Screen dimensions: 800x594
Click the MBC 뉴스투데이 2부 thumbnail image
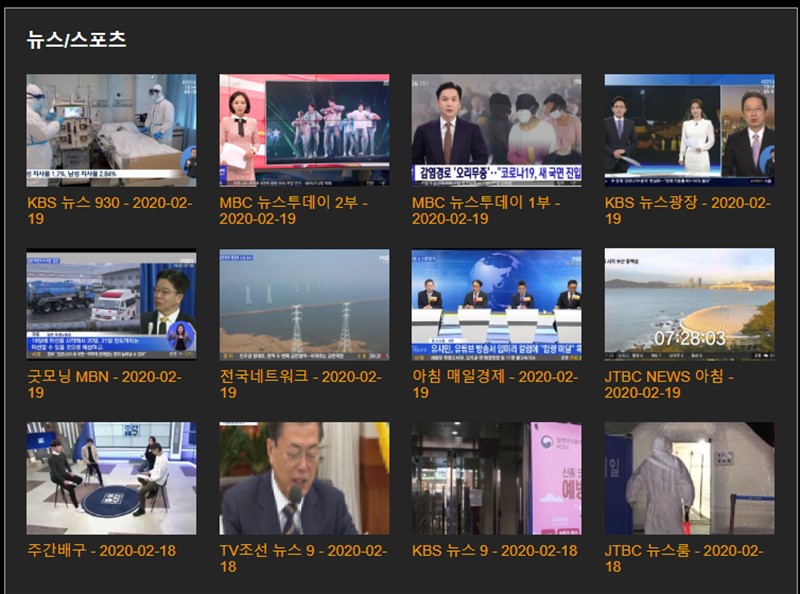pyautogui.click(x=304, y=130)
